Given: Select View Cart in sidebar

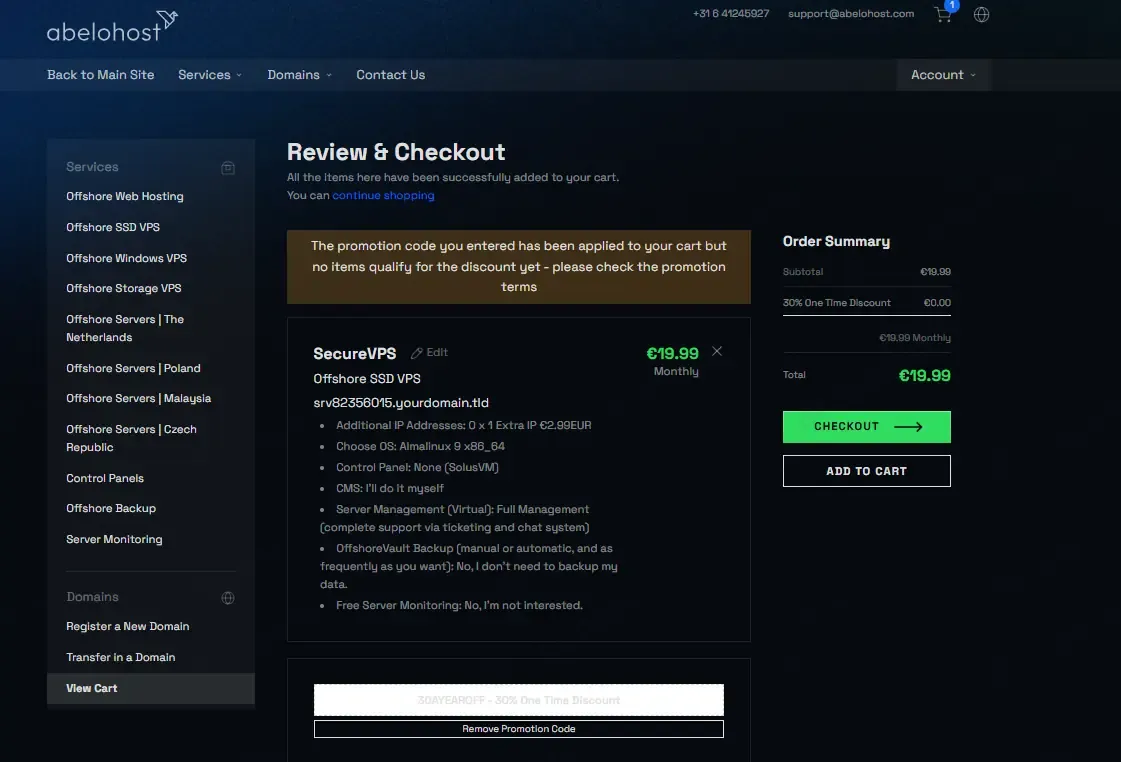Looking at the screenshot, I should [151, 688].
